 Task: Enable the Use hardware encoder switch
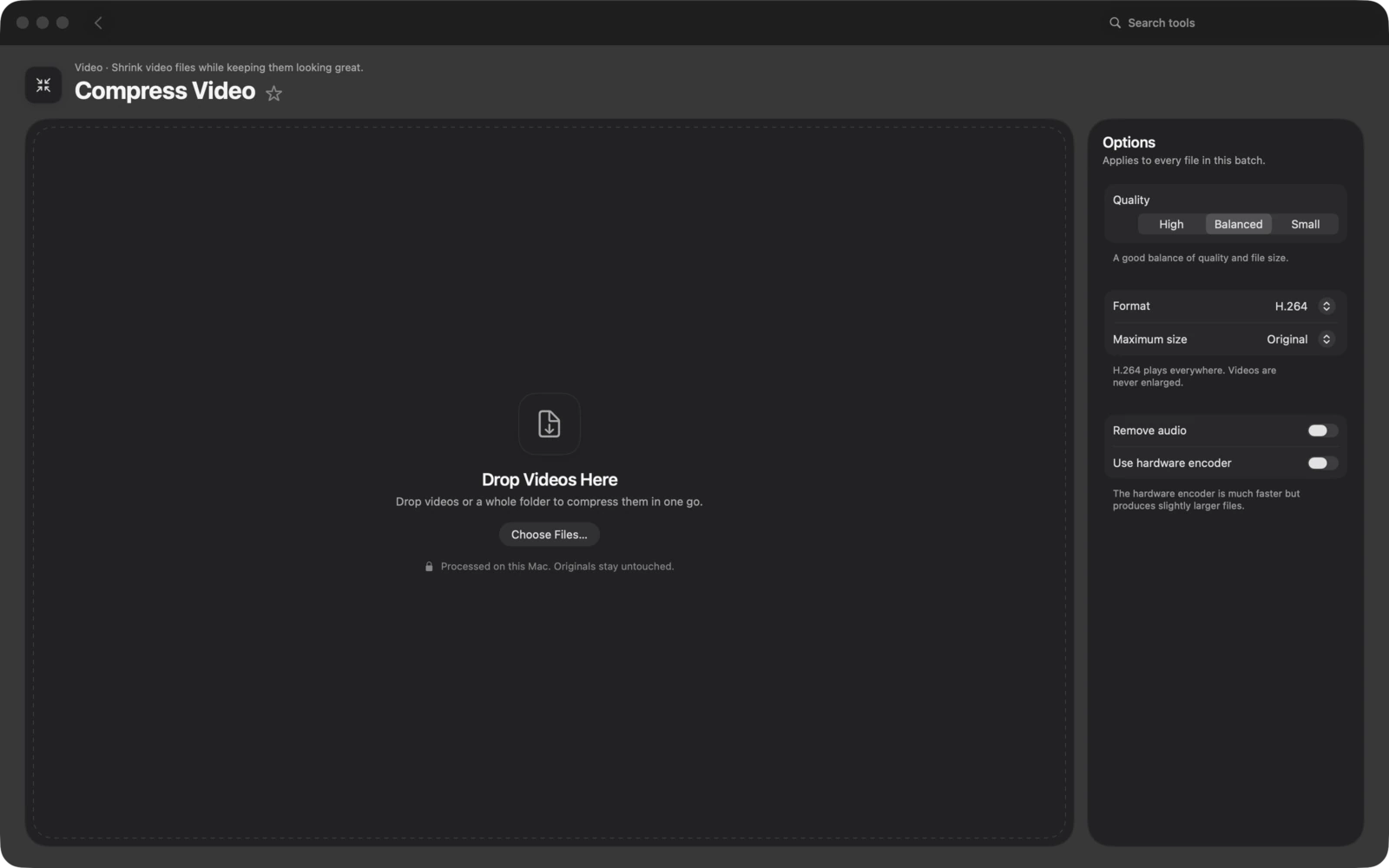pos(1322,463)
